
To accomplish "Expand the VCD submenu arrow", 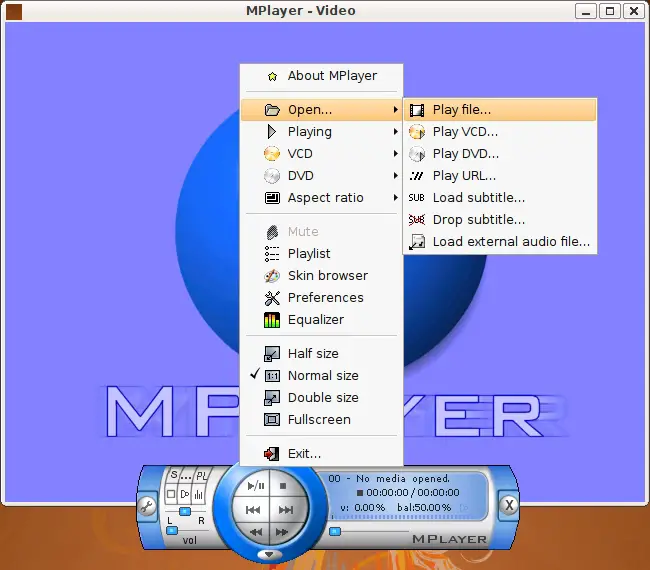I will tap(395, 154).
